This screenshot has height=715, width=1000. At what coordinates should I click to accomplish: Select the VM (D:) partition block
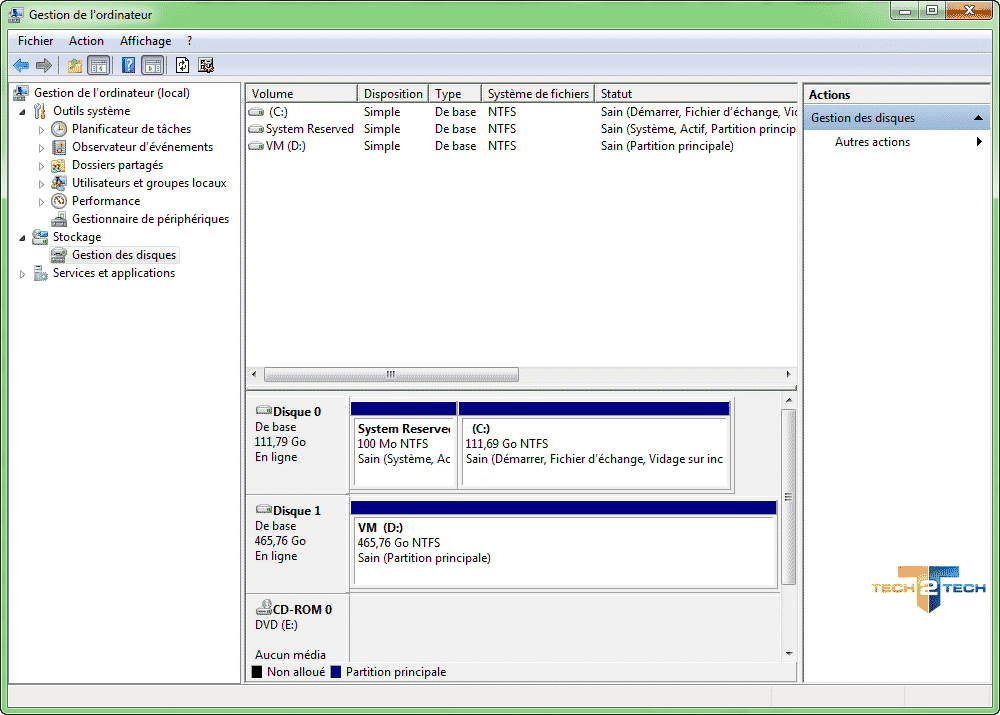click(564, 544)
